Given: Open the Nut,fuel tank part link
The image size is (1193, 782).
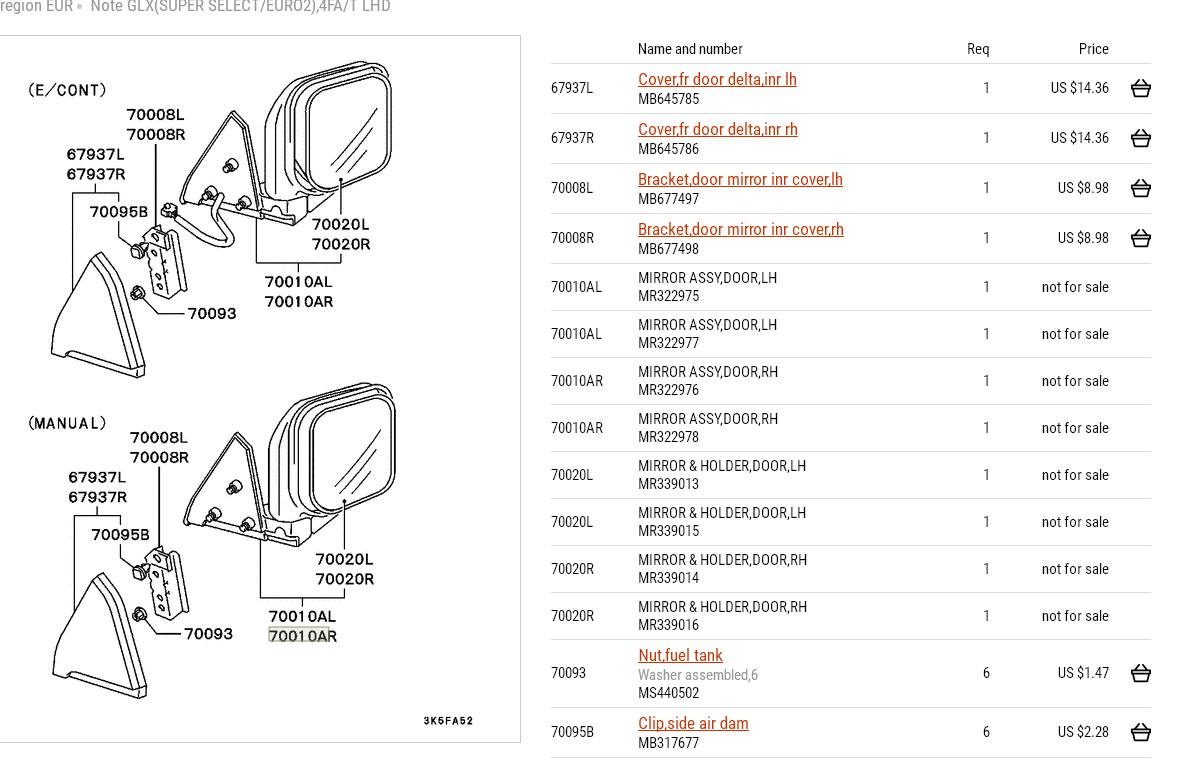Looking at the screenshot, I should 680,655.
